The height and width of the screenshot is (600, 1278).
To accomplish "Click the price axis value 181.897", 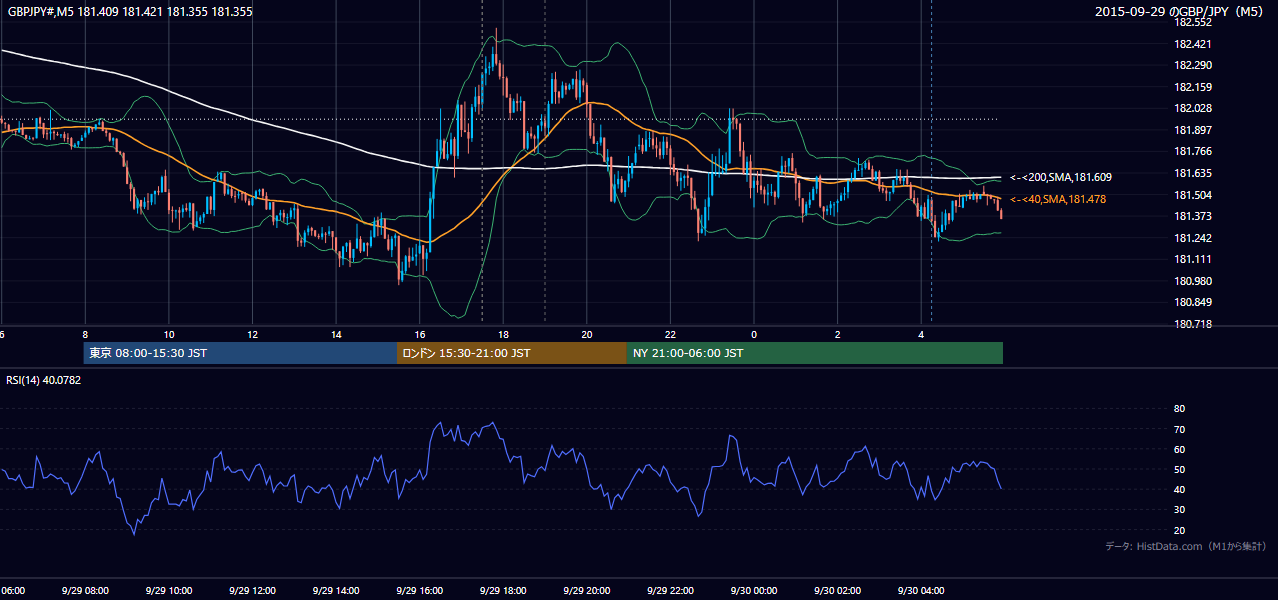I will pyautogui.click(x=1192, y=130).
